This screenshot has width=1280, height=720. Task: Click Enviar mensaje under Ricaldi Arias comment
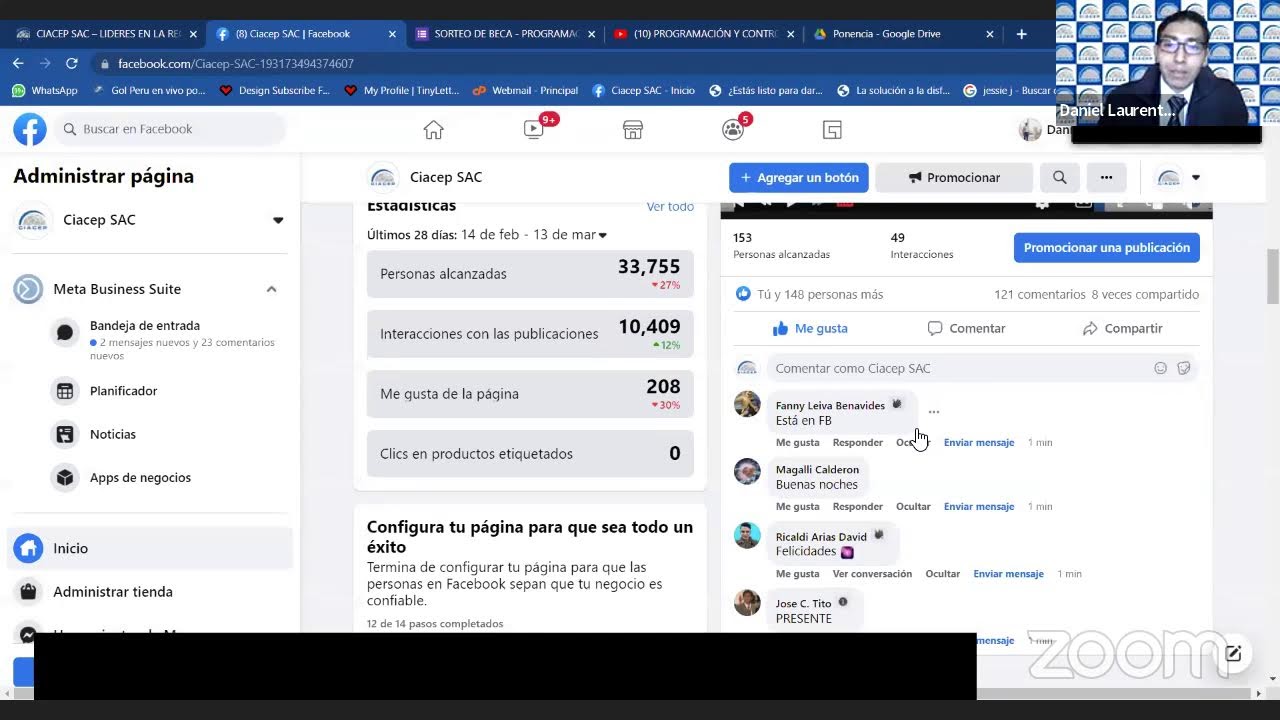point(1008,574)
